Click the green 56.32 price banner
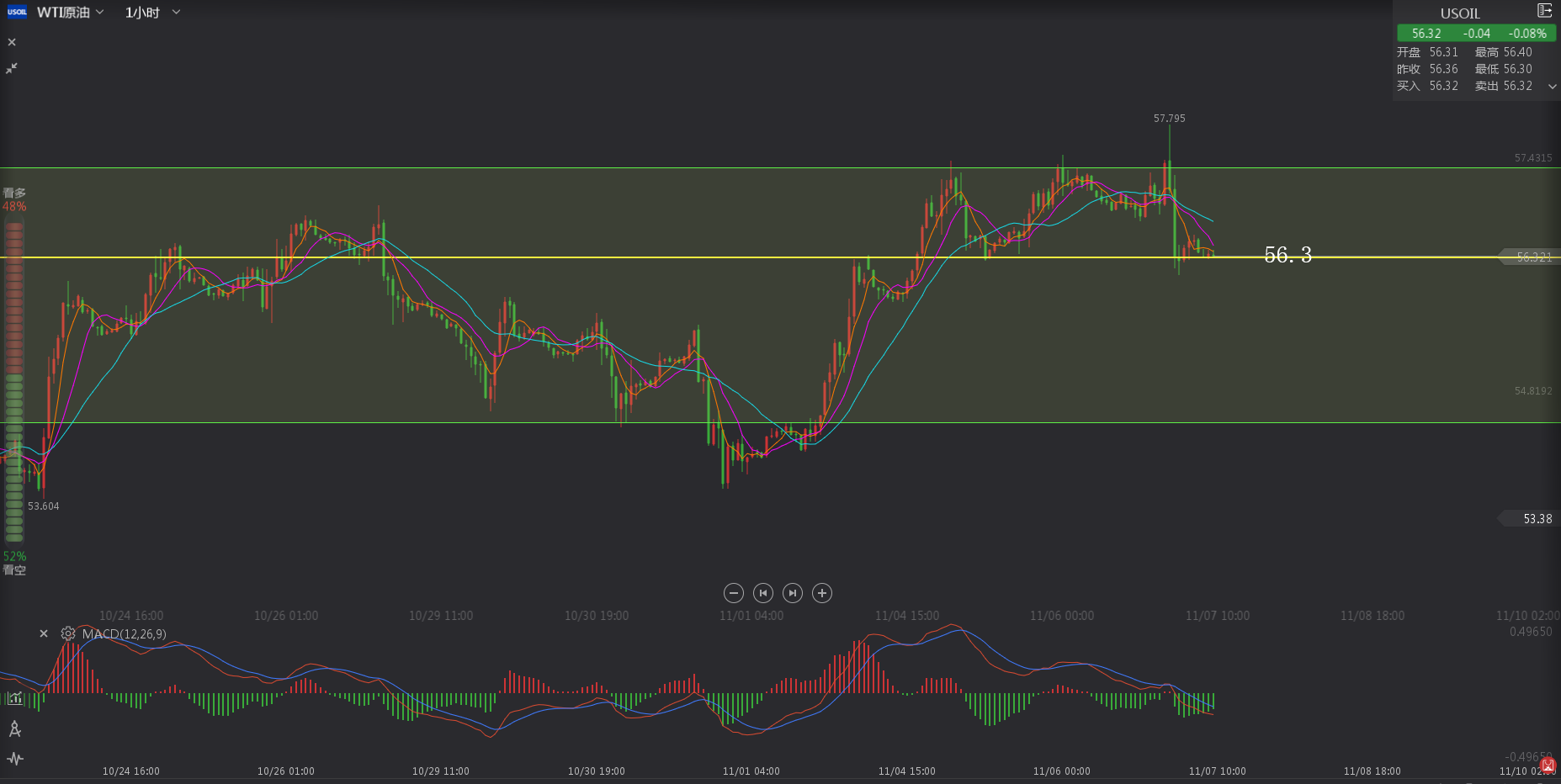 coord(1477,33)
